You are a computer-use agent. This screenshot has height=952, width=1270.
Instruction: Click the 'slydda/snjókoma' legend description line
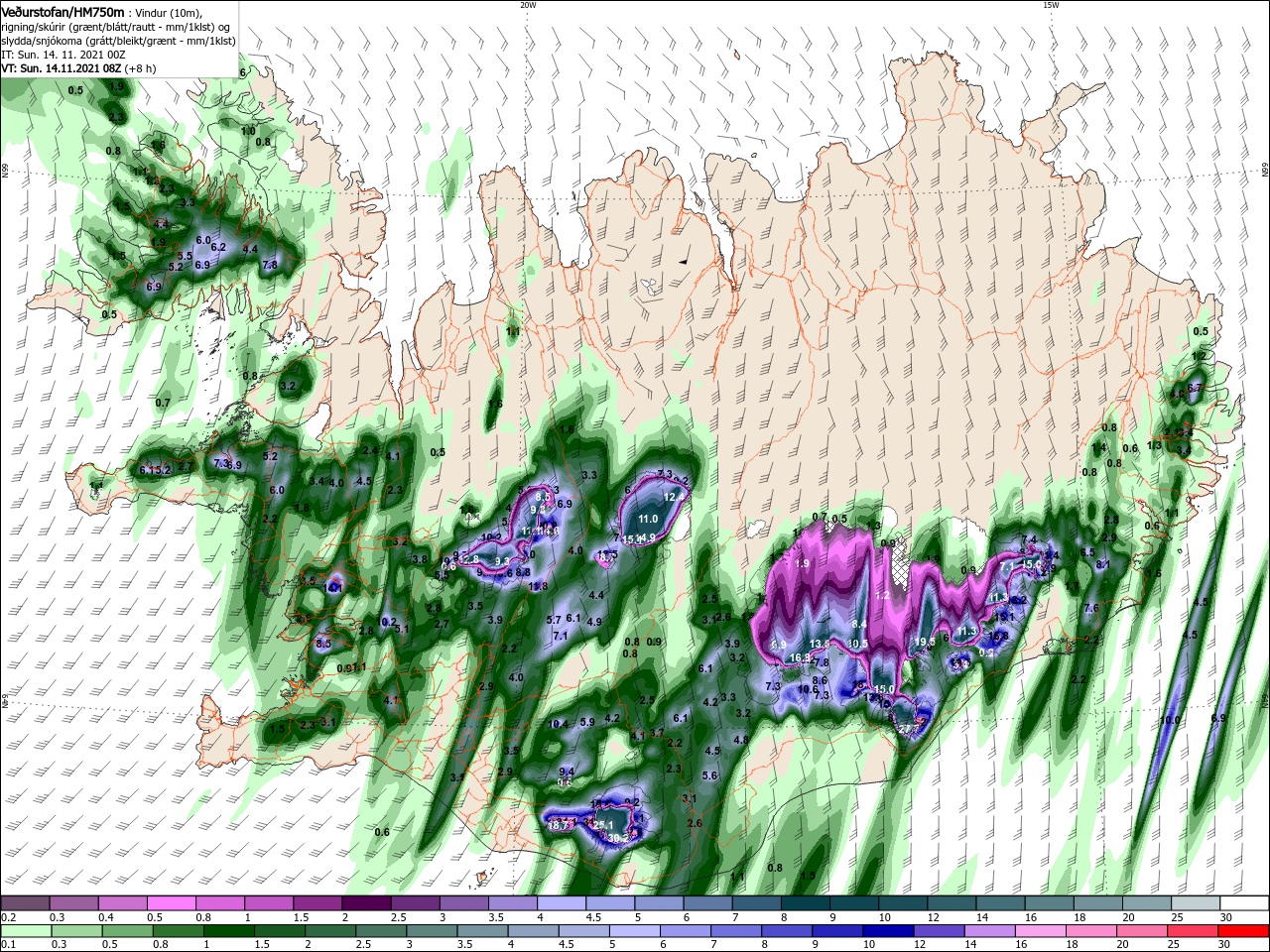click(119, 40)
